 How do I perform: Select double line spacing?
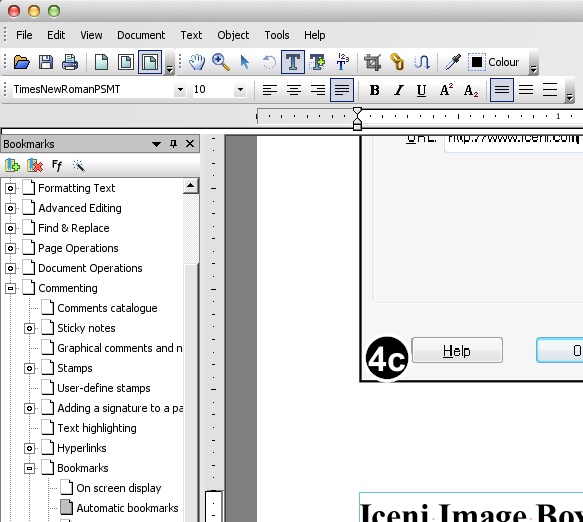point(550,90)
